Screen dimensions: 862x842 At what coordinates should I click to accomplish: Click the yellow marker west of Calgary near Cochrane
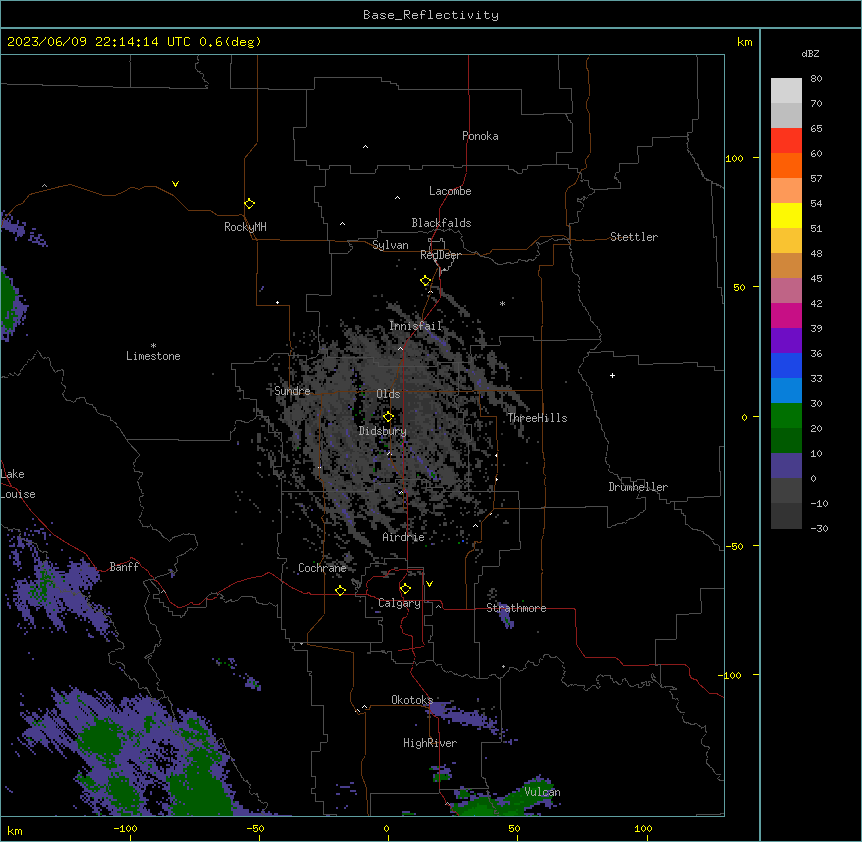click(340, 590)
